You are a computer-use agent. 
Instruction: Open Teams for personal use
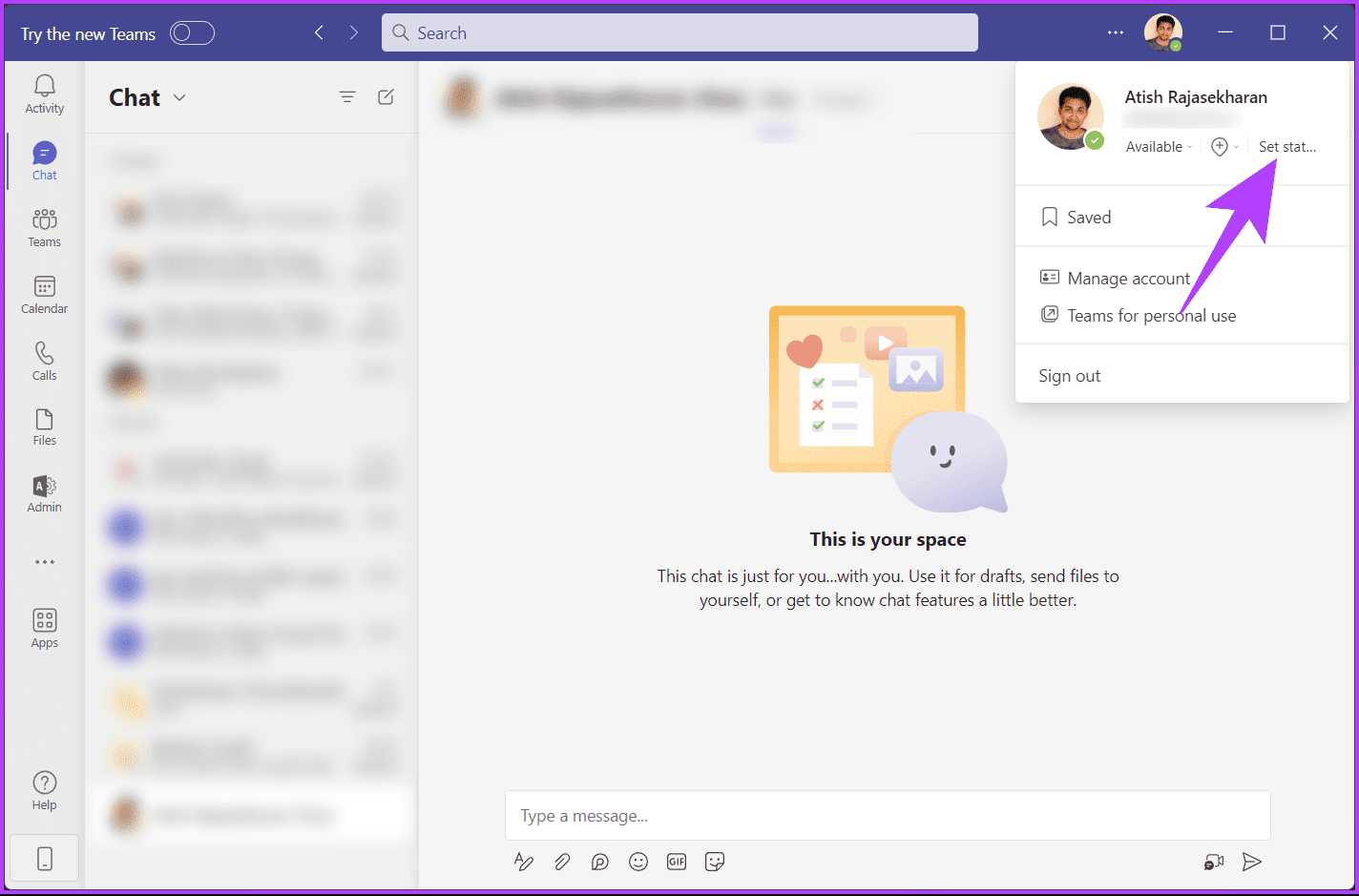(1152, 315)
